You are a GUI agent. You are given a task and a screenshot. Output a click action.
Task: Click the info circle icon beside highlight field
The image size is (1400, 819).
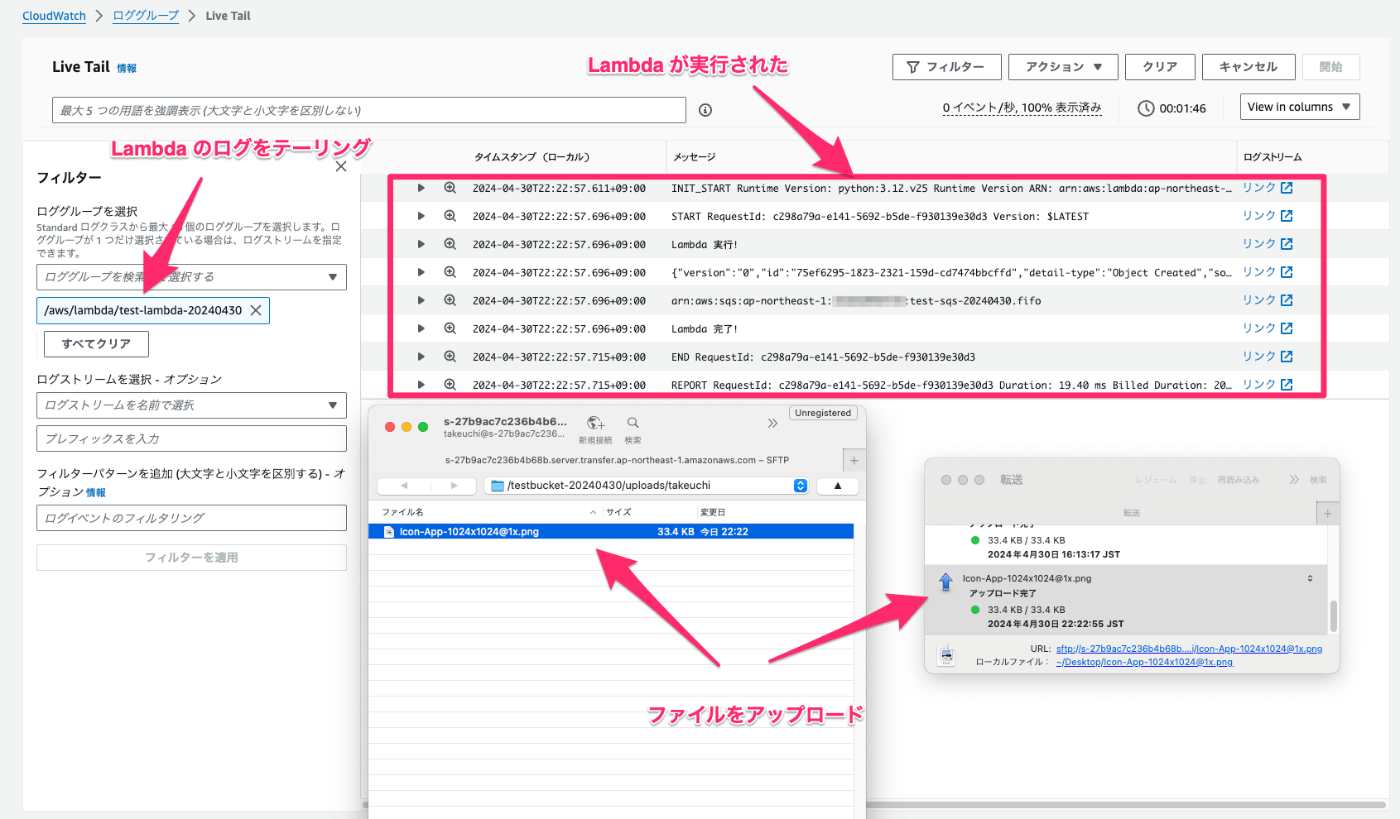[x=705, y=110]
